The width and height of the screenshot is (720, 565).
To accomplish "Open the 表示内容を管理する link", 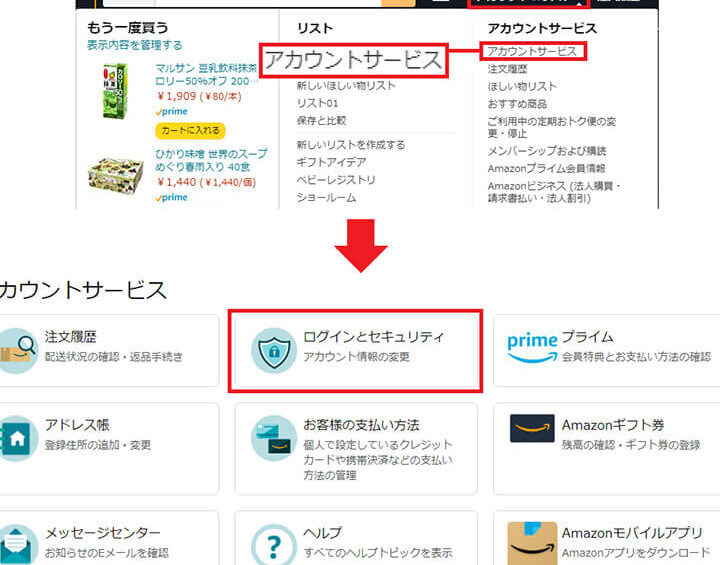I will tap(135, 45).
